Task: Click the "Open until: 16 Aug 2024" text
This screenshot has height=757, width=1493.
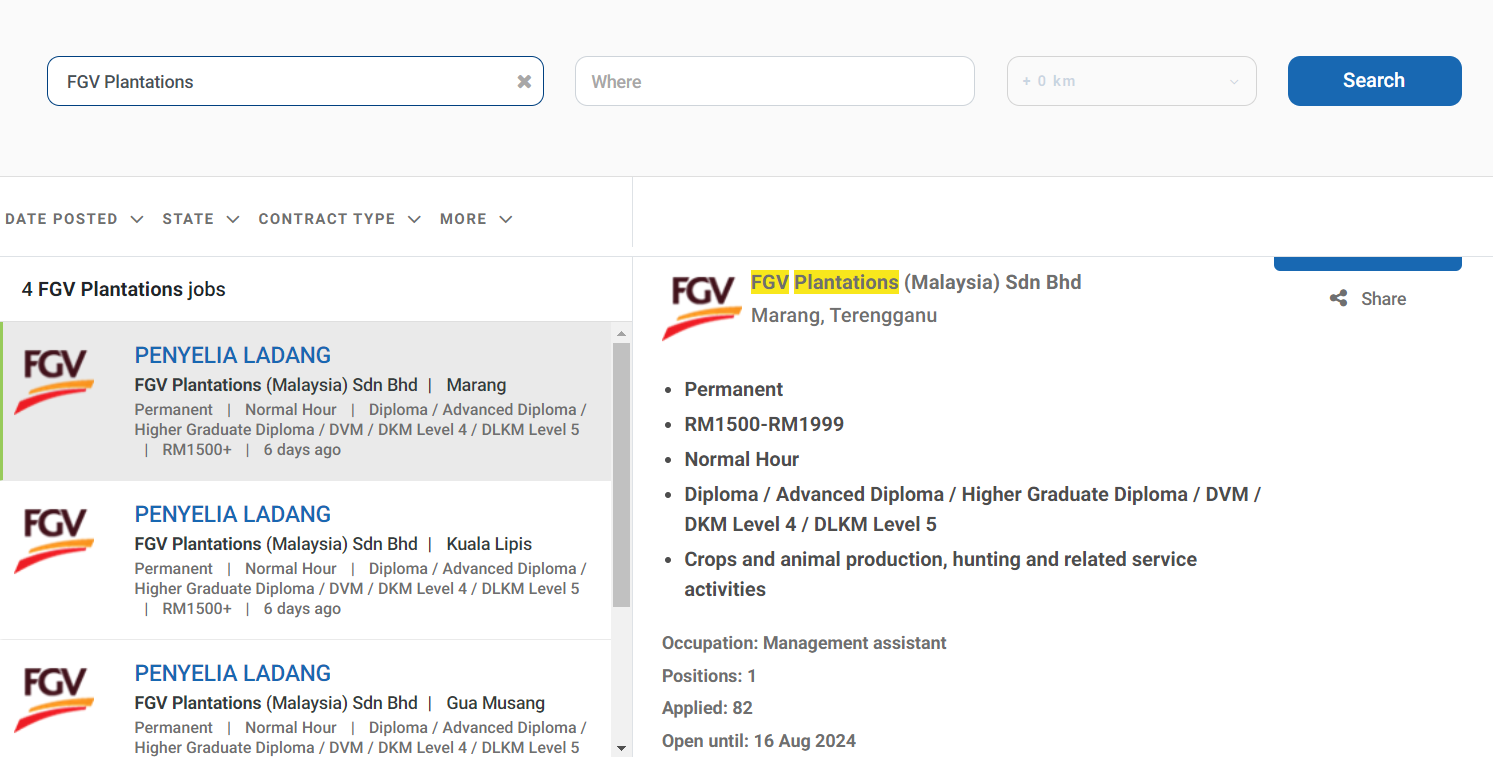Action: (759, 741)
